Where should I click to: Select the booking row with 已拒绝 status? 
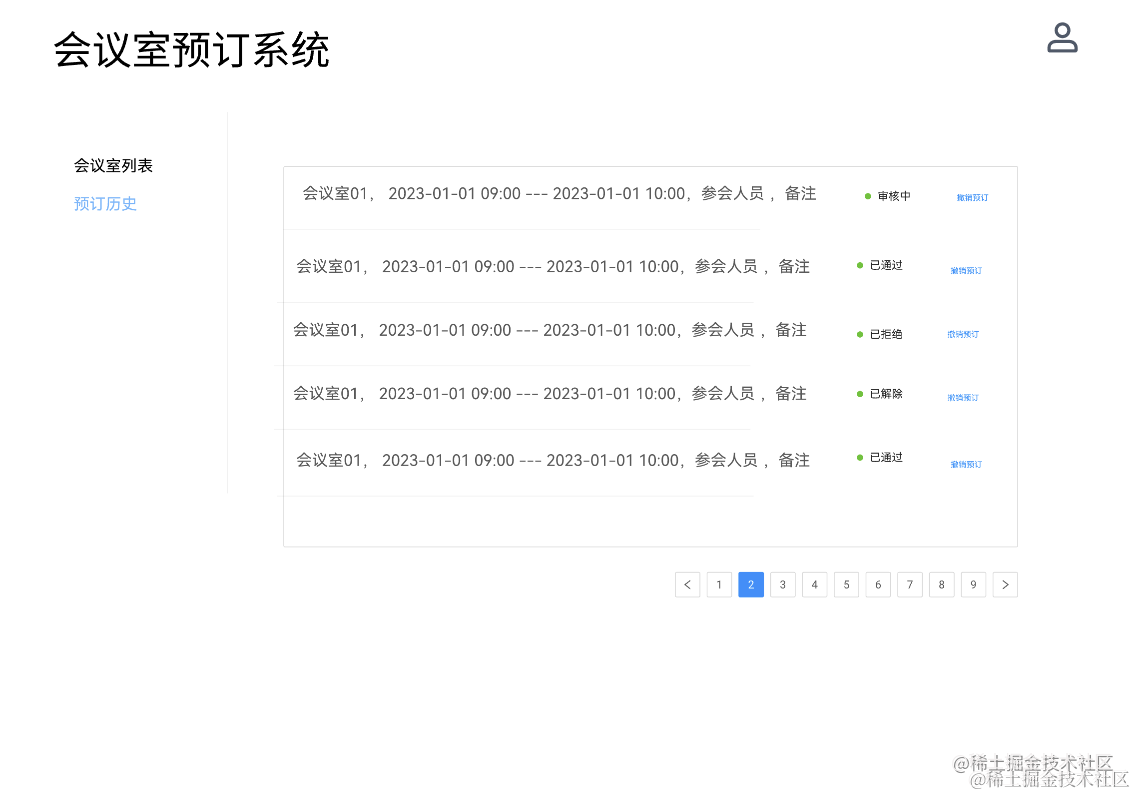(549, 330)
